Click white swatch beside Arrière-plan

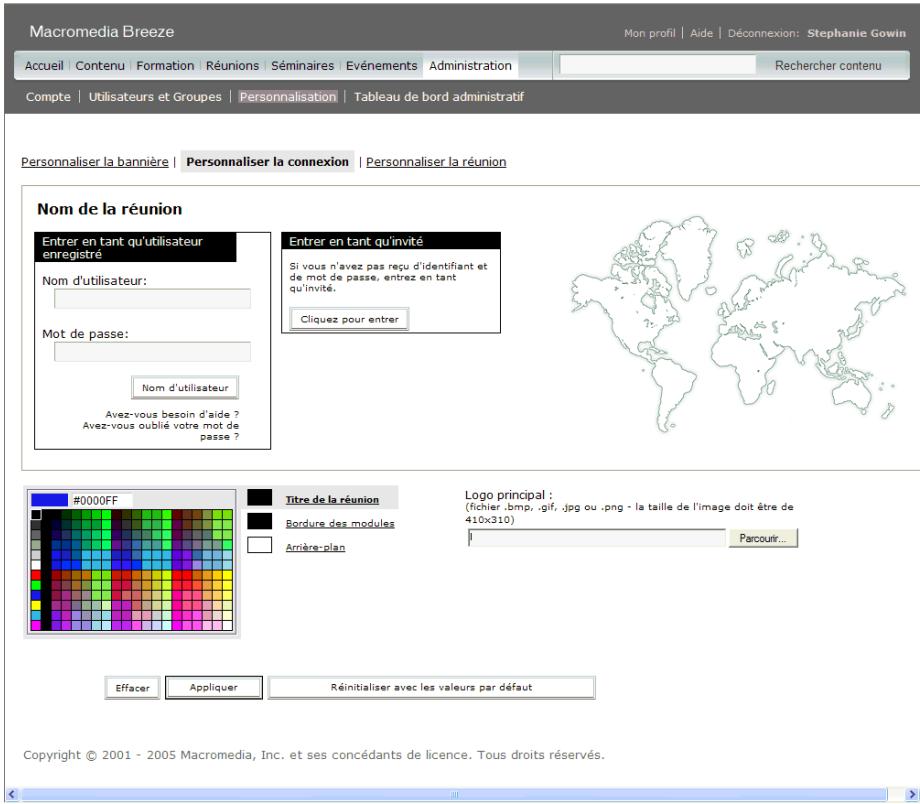pyautogui.click(x=259, y=545)
